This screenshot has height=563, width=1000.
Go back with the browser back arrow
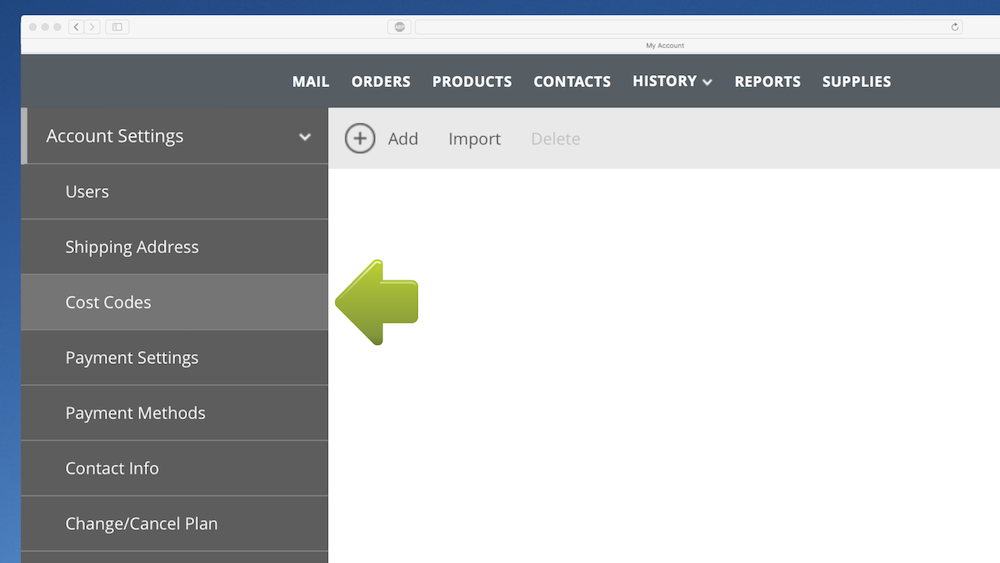(77, 27)
